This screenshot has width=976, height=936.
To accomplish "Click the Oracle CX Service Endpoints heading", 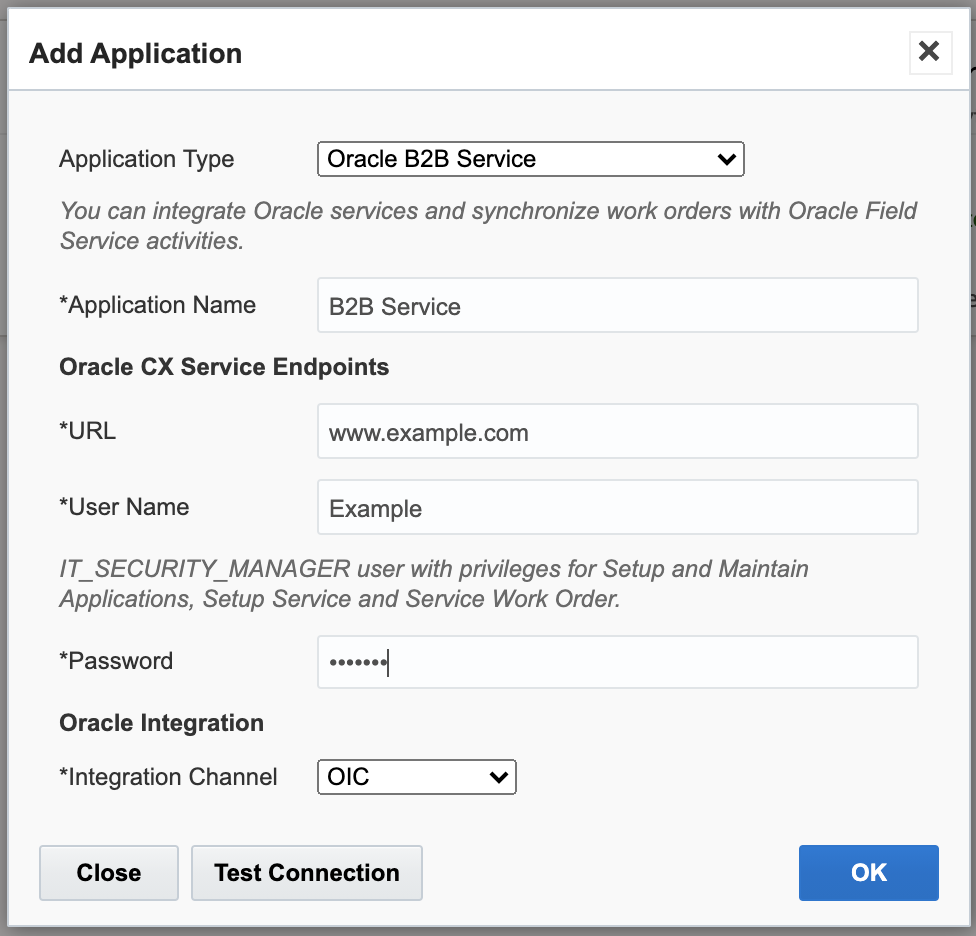I will point(224,367).
